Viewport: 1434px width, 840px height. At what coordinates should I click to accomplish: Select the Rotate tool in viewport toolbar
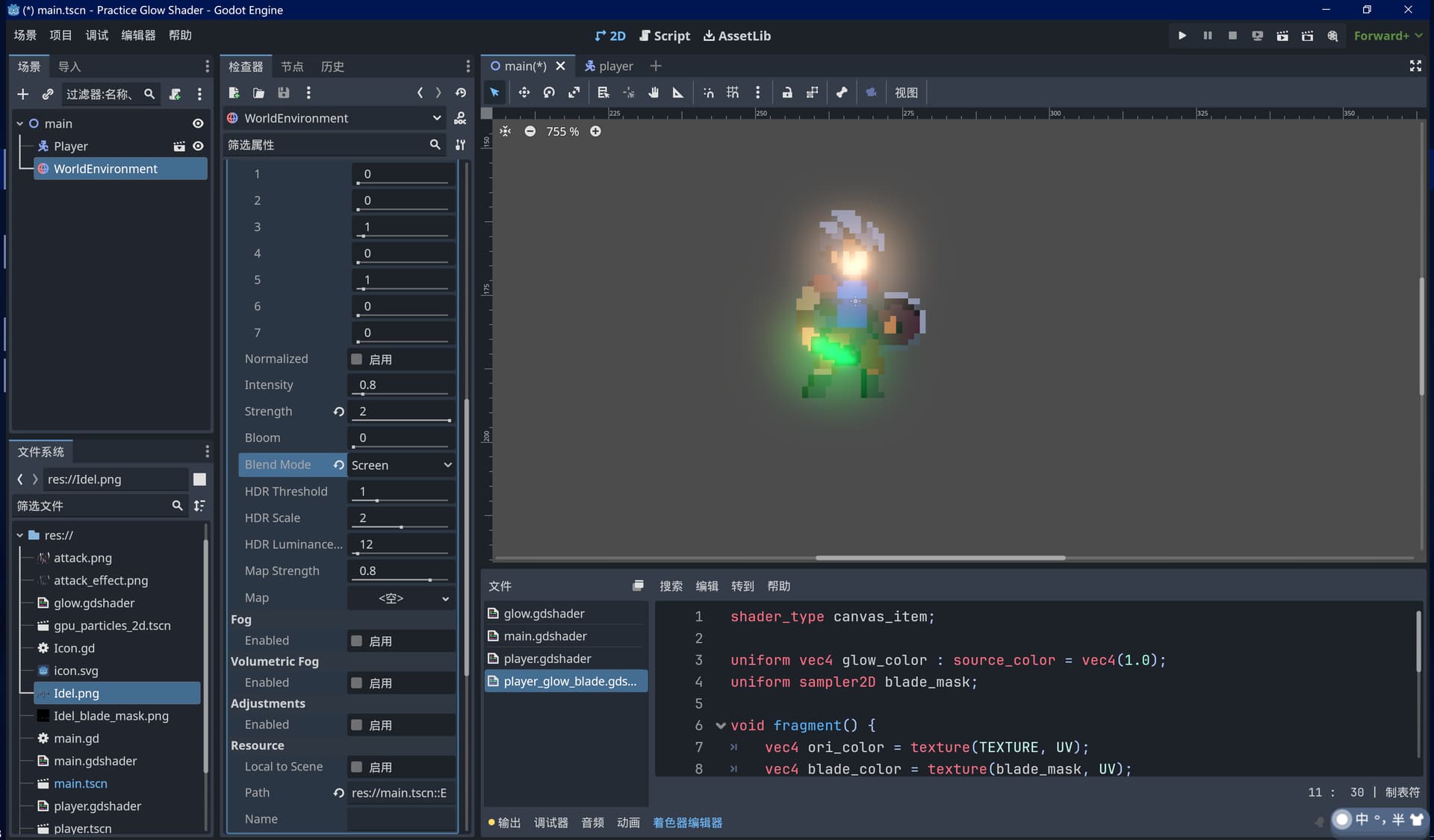549,93
